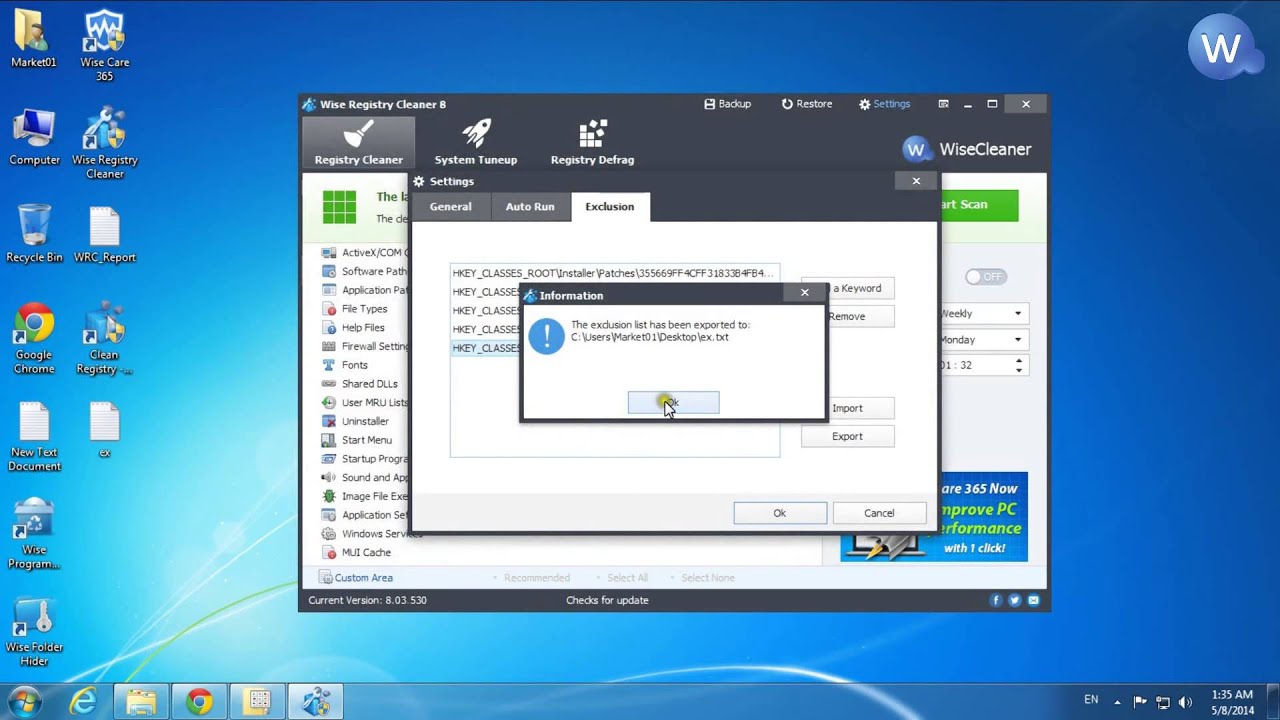Open Internet Explorer from the taskbar
The height and width of the screenshot is (720, 1280).
[x=82, y=702]
